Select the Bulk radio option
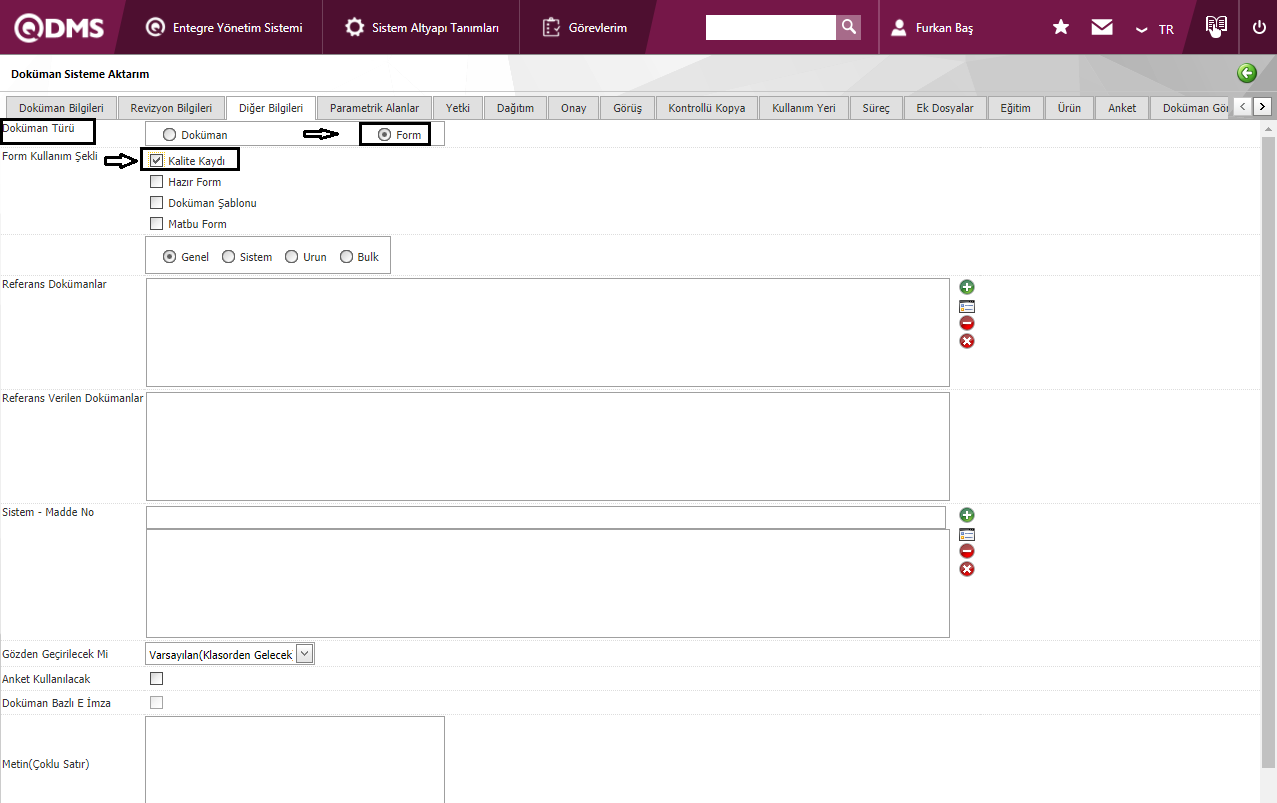Screen dimensions: 1277x803 pos(346,256)
